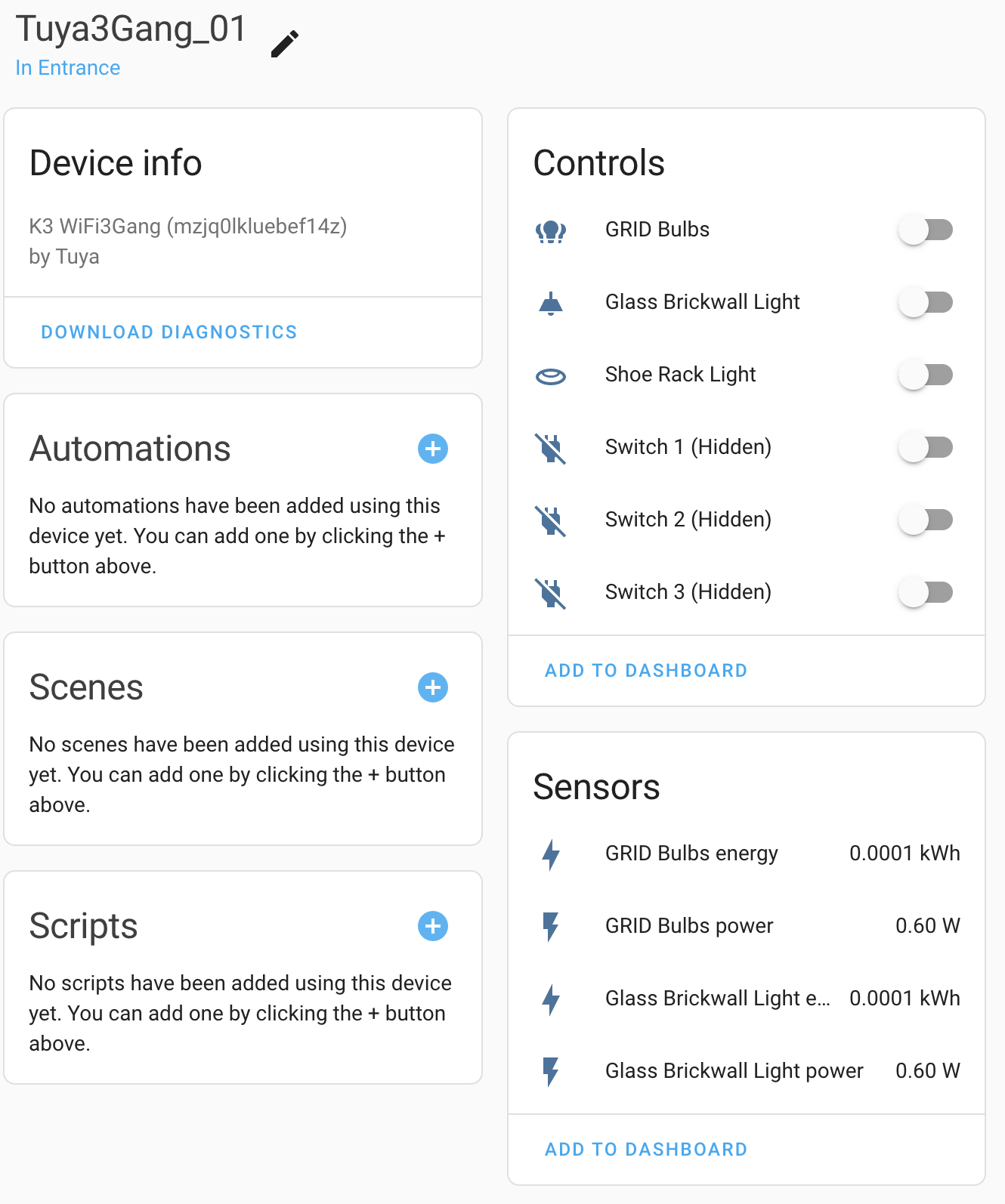This screenshot has height=1204, width=1005.
Task: Open the In Entrance area link
Action: click(x=67, y=68)
